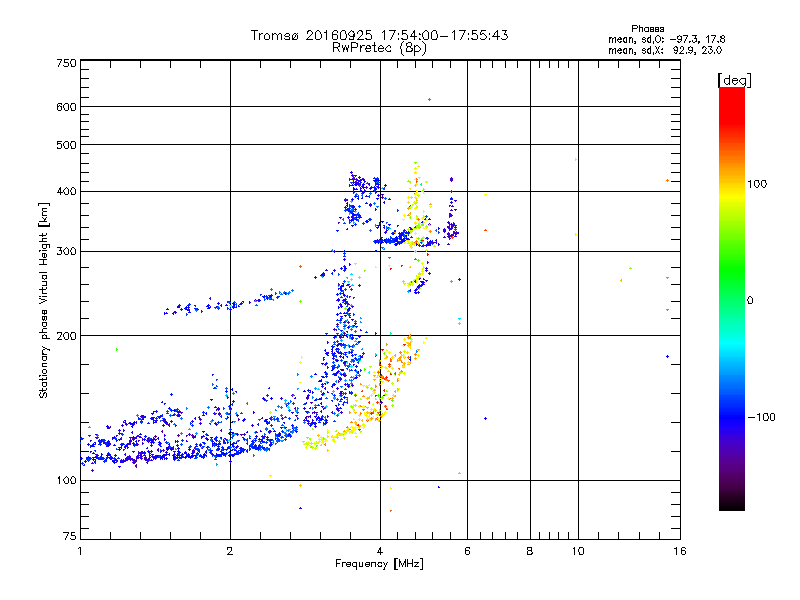Click the y-axis tick label '600'
The width and height of the screenshot is (800, 600).
[67, 107]
